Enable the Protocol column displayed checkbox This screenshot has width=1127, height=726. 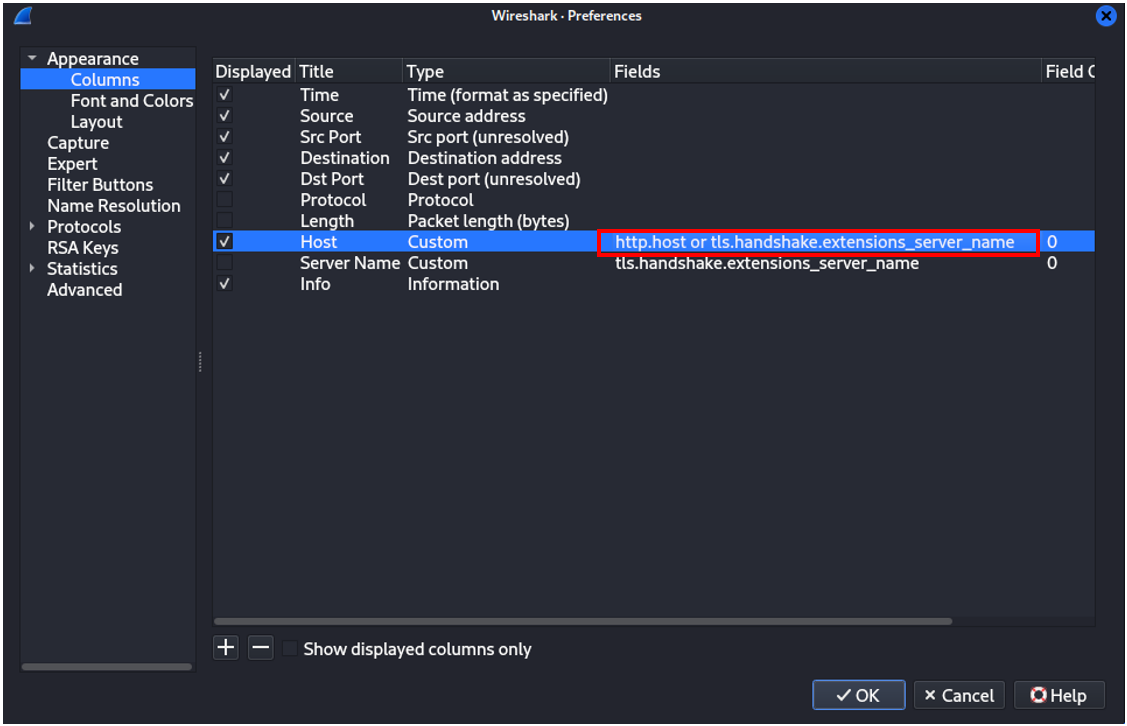pyautogui.click(x=225, y=199)
